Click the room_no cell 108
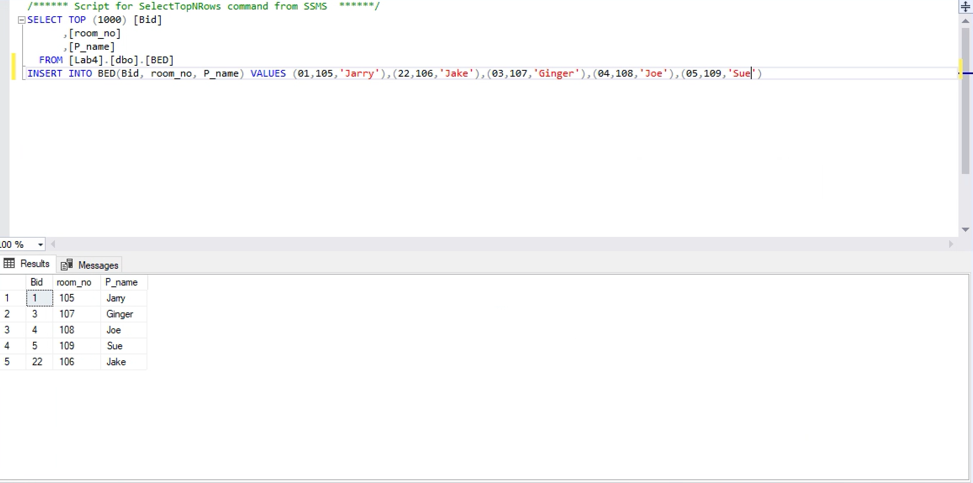The image size is (973, 483). [77, 330]
